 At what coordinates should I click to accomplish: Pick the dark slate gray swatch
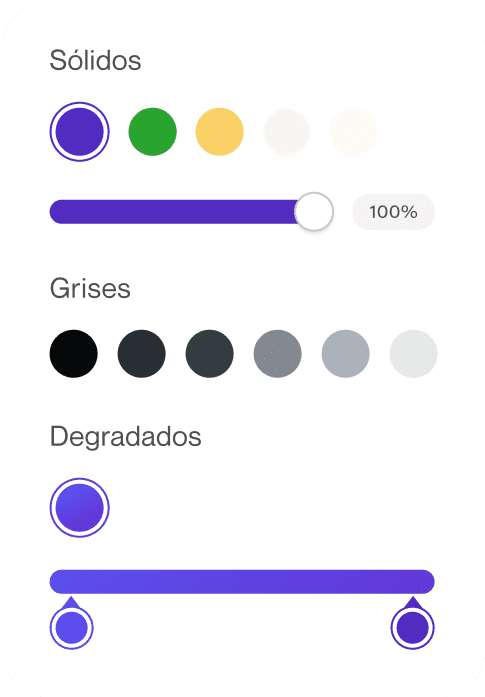point(209,354)
